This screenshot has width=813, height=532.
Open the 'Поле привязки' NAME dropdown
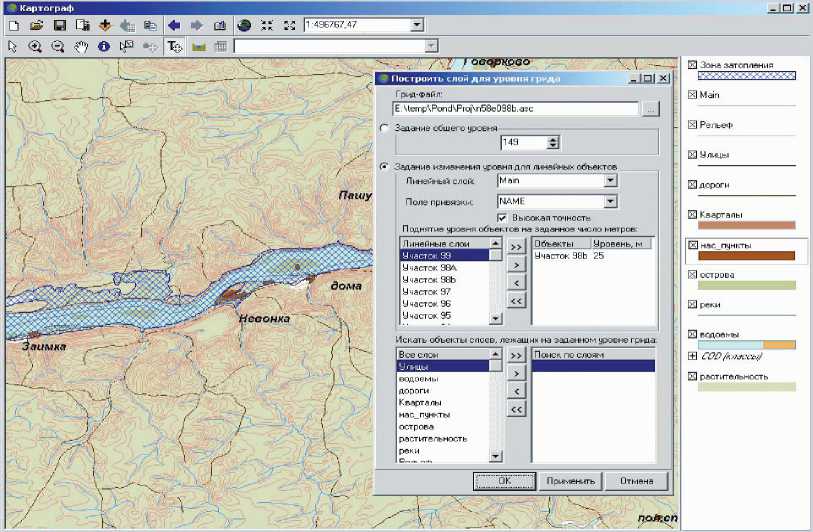609,202
